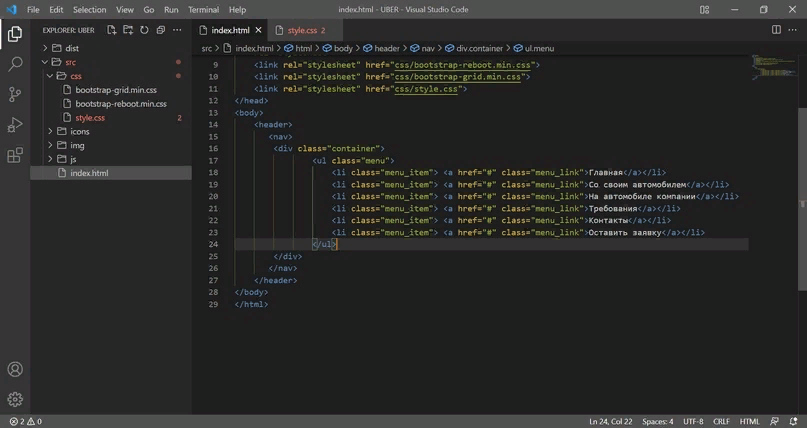
Task: Collapse all folders in Explorer
Action: 161,30
